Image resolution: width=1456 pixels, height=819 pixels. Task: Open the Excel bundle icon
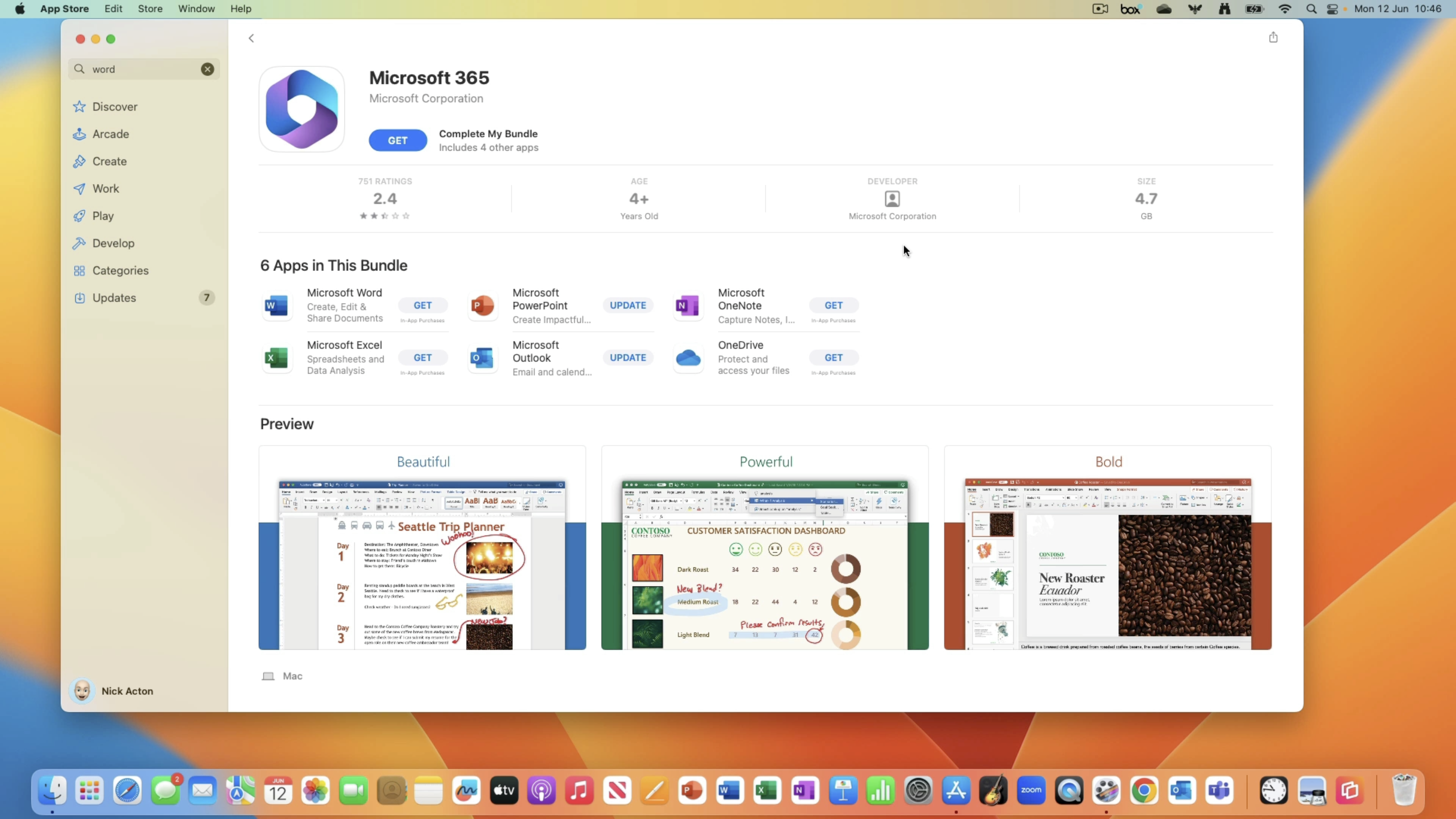click(x=277, y=358)
